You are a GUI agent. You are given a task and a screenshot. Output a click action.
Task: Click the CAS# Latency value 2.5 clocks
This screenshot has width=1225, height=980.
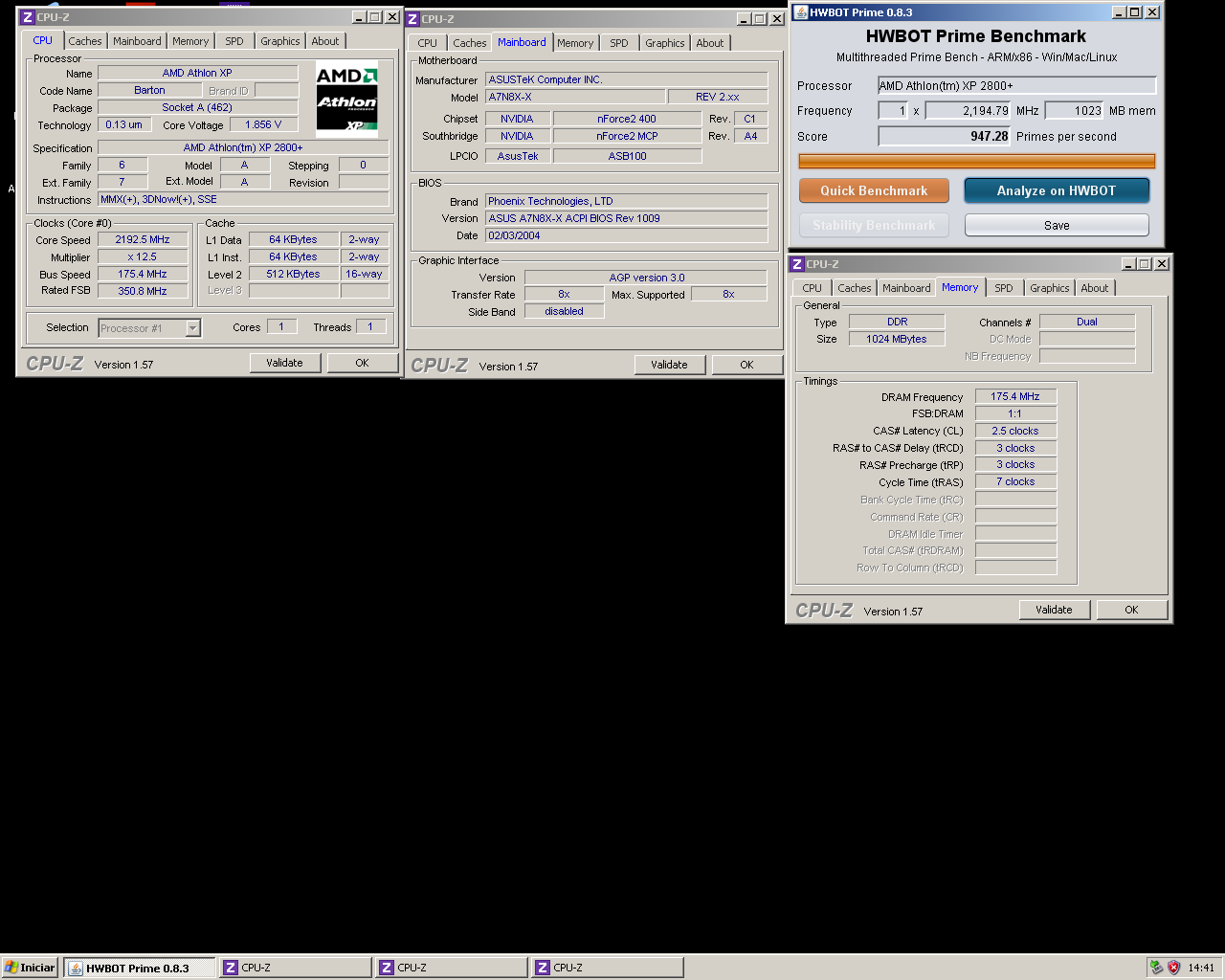pos(1015,431)
